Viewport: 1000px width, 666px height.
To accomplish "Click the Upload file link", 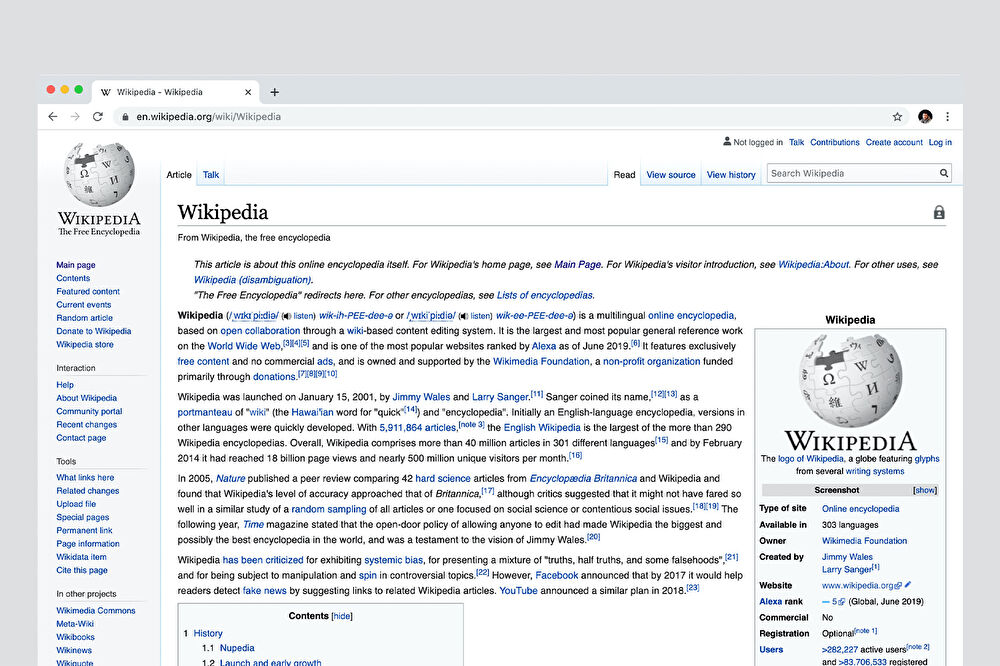I will coord(76,504).
